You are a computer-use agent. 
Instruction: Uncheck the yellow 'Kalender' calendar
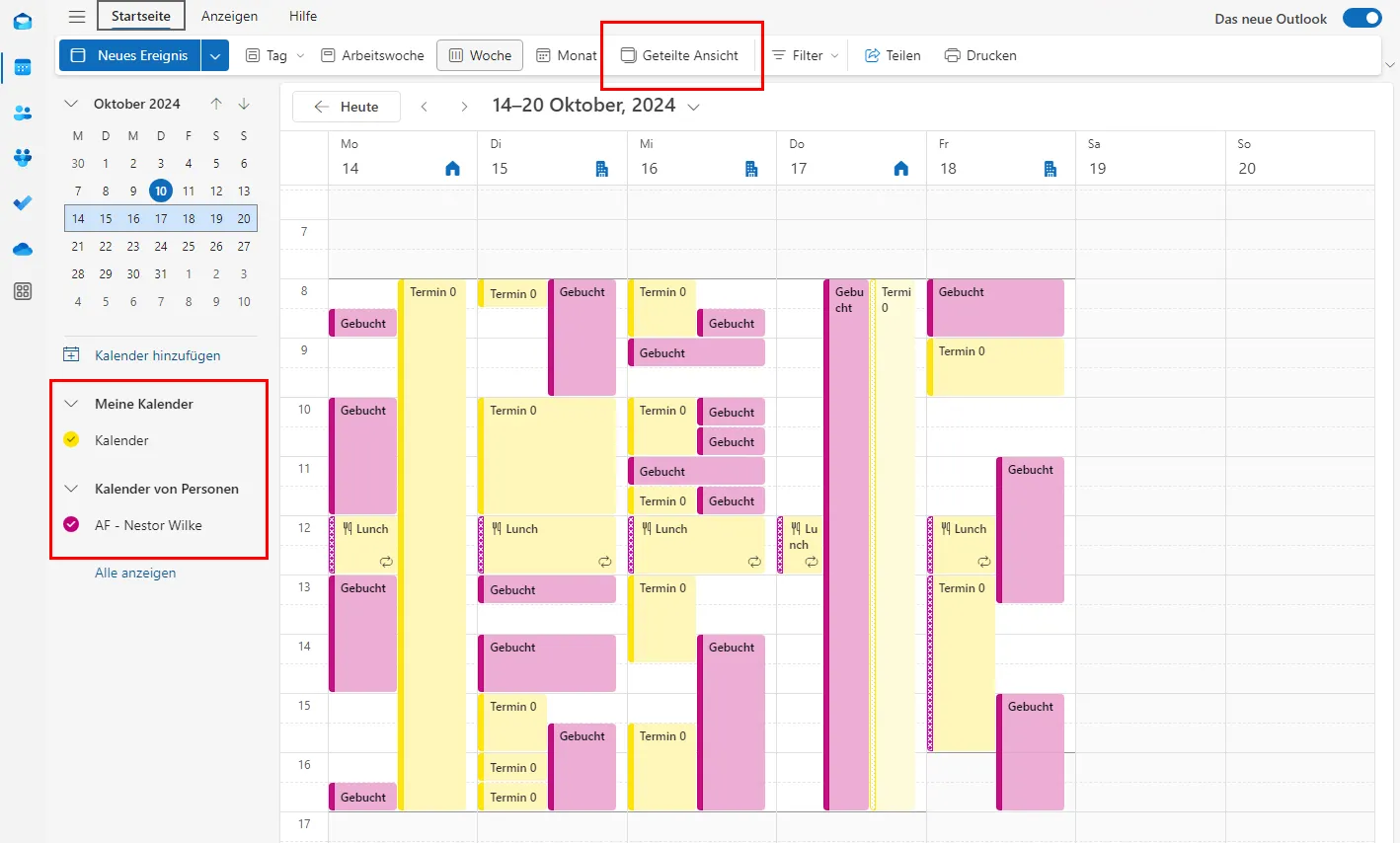(x=70, y=439)
